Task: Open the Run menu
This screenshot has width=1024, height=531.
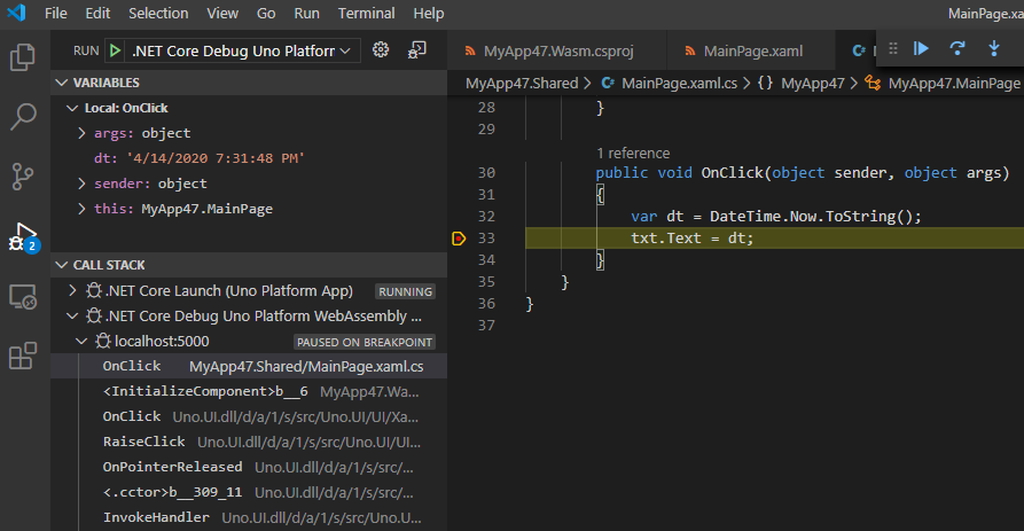Action: click(x=306, y=13)
